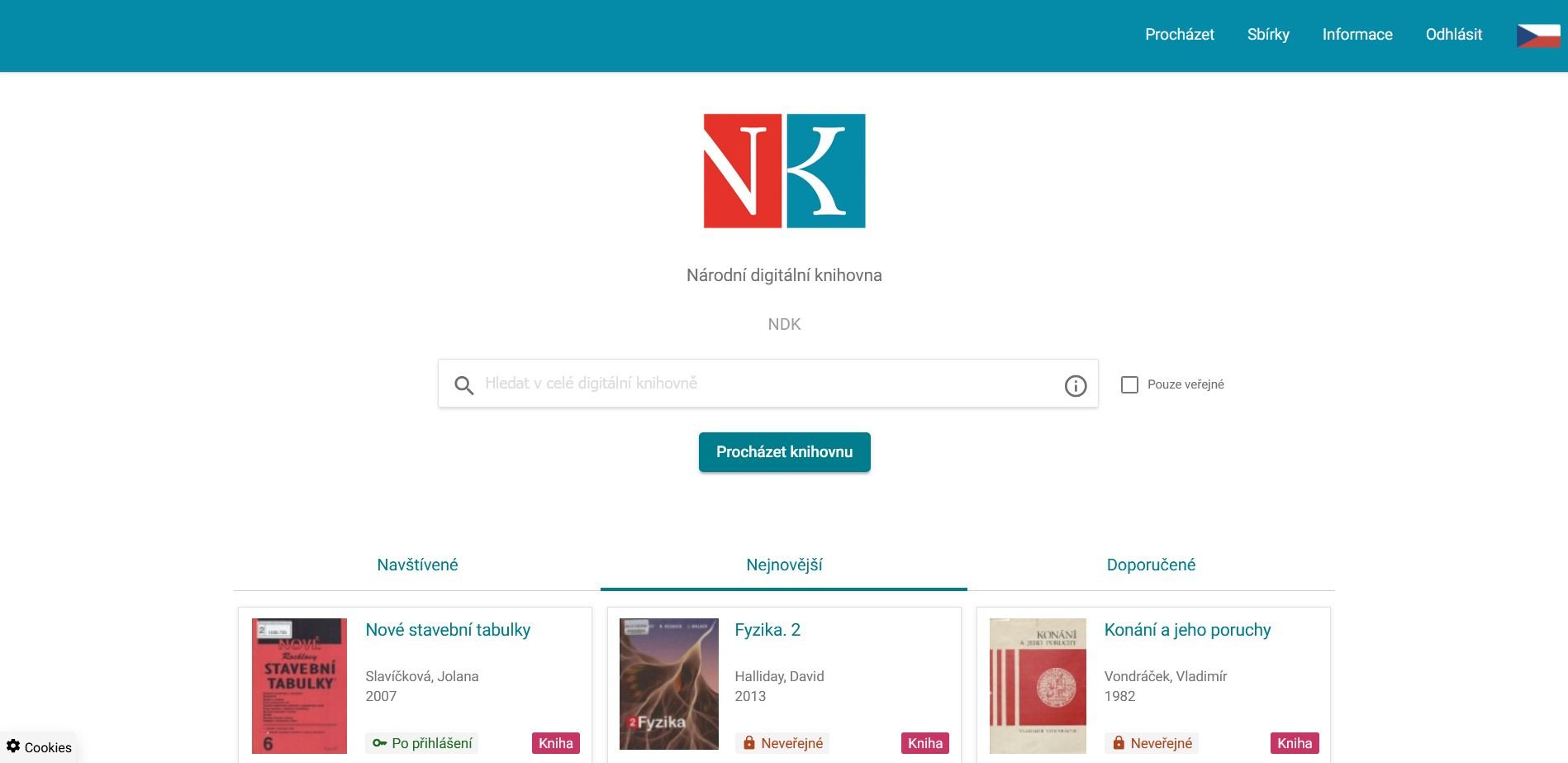Click the Czech flag language icon

(1538, 36)
